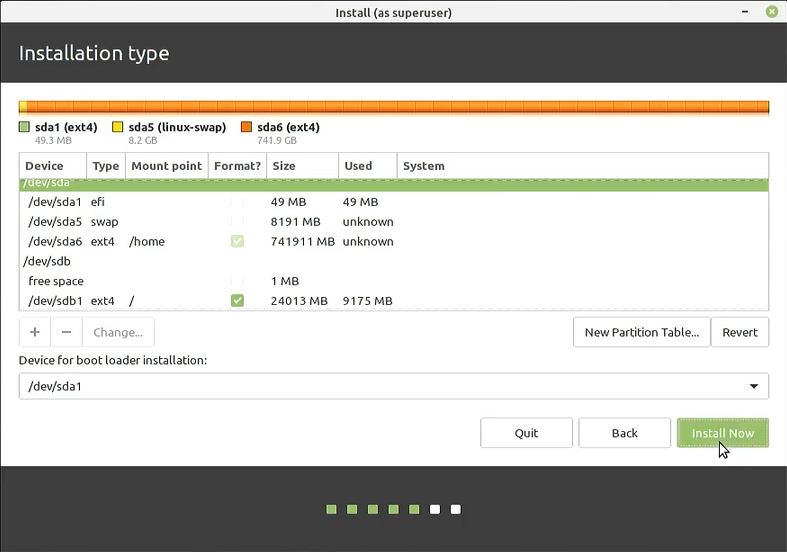This screenshot has height=552, width=787.
Task: Click the yellow sda5 linux-swap legend swatch
Action: pyautogui.click(x=118, y=127)
